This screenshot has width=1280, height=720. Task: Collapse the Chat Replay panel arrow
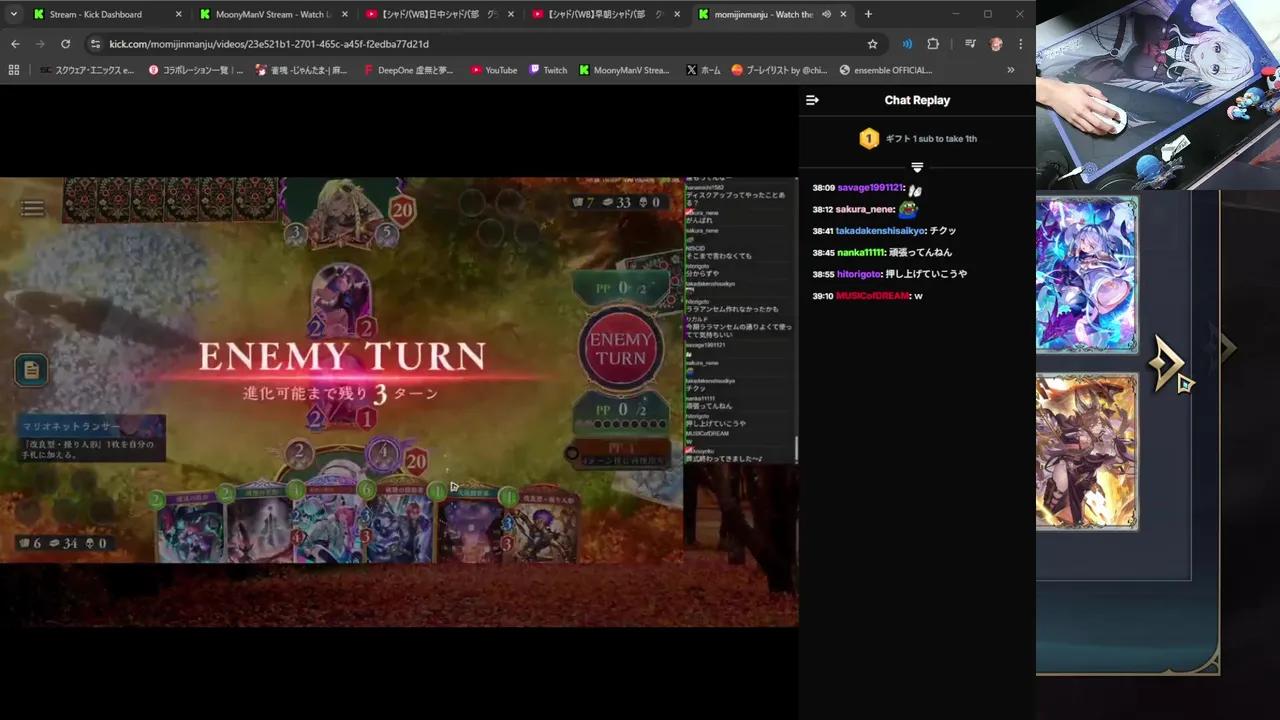(812, 100)
